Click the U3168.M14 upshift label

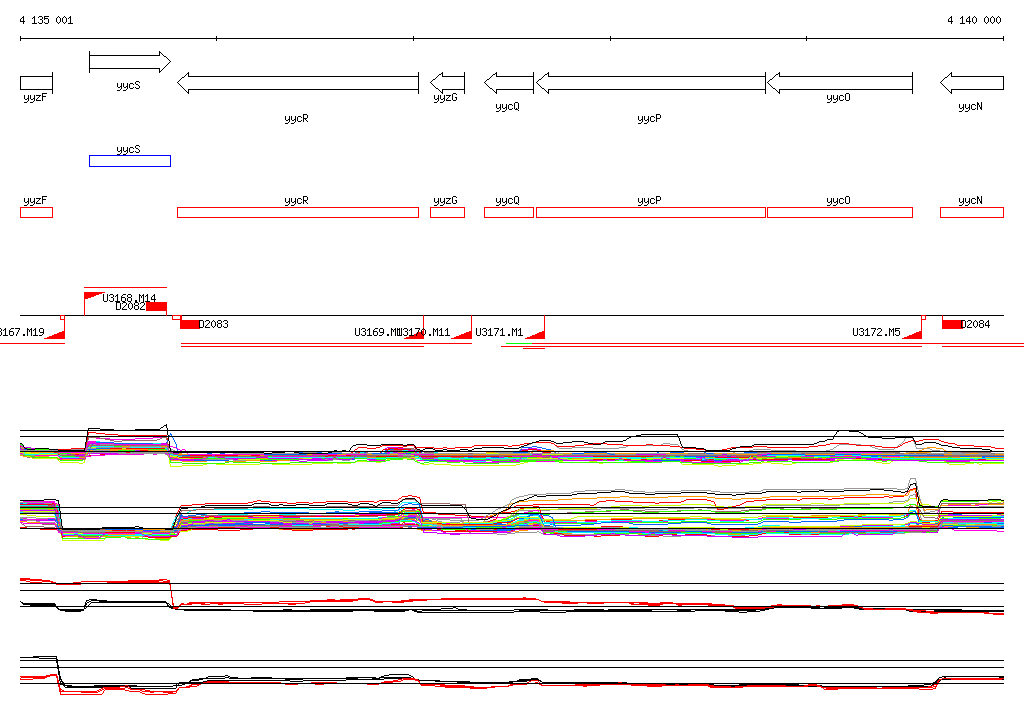point(129,298)
